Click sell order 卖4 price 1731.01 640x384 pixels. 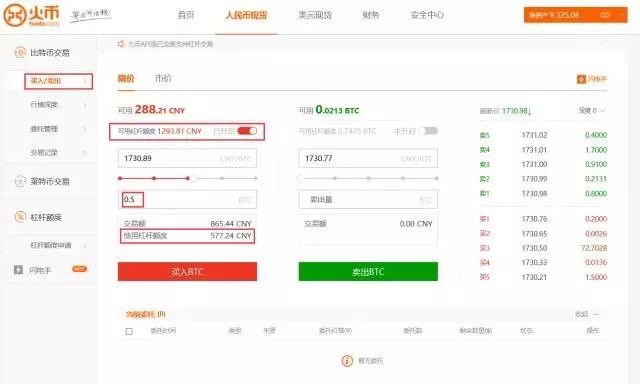[534, 150]
